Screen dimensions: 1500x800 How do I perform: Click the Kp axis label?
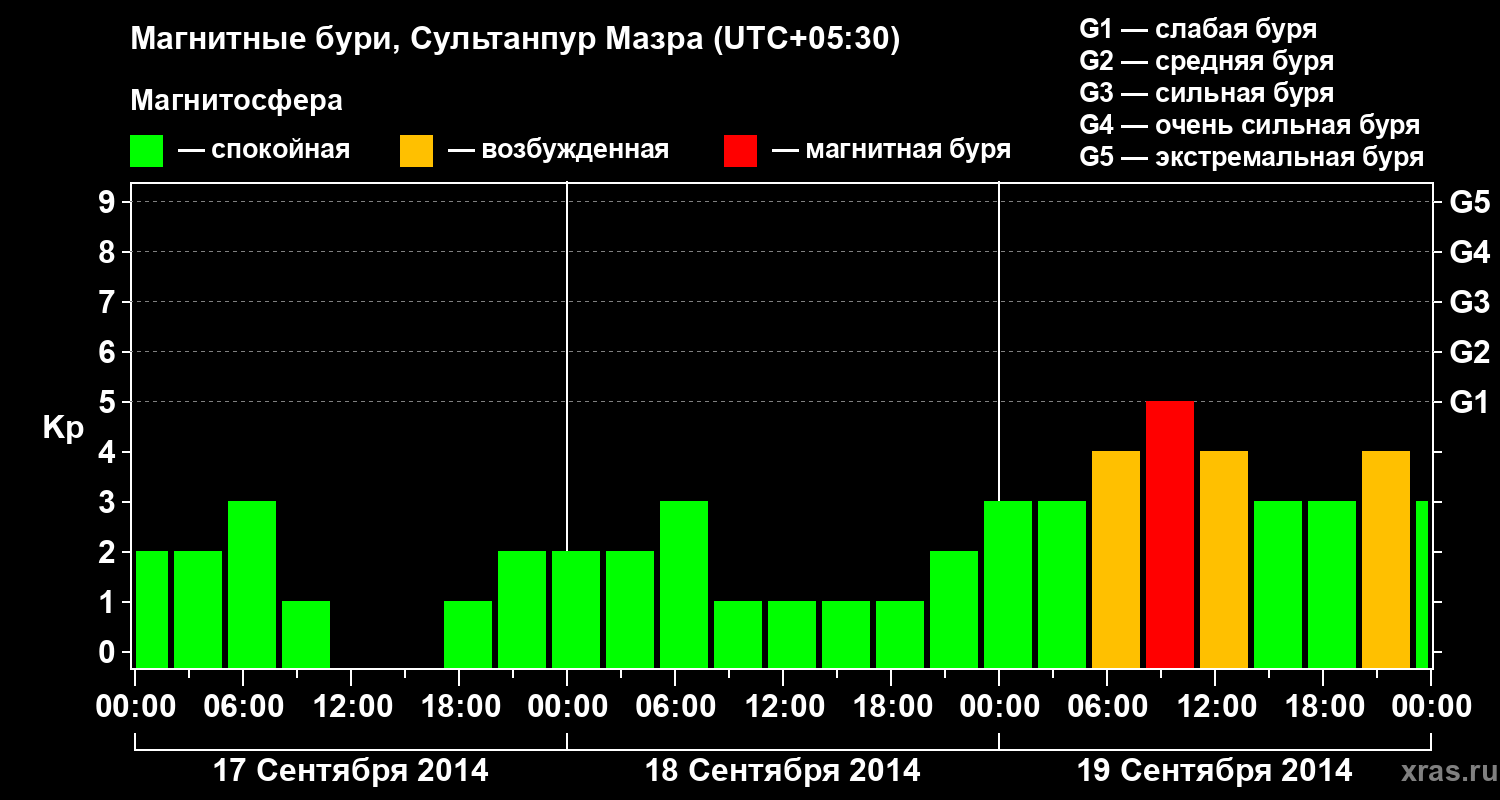click(x=63, y=428)
